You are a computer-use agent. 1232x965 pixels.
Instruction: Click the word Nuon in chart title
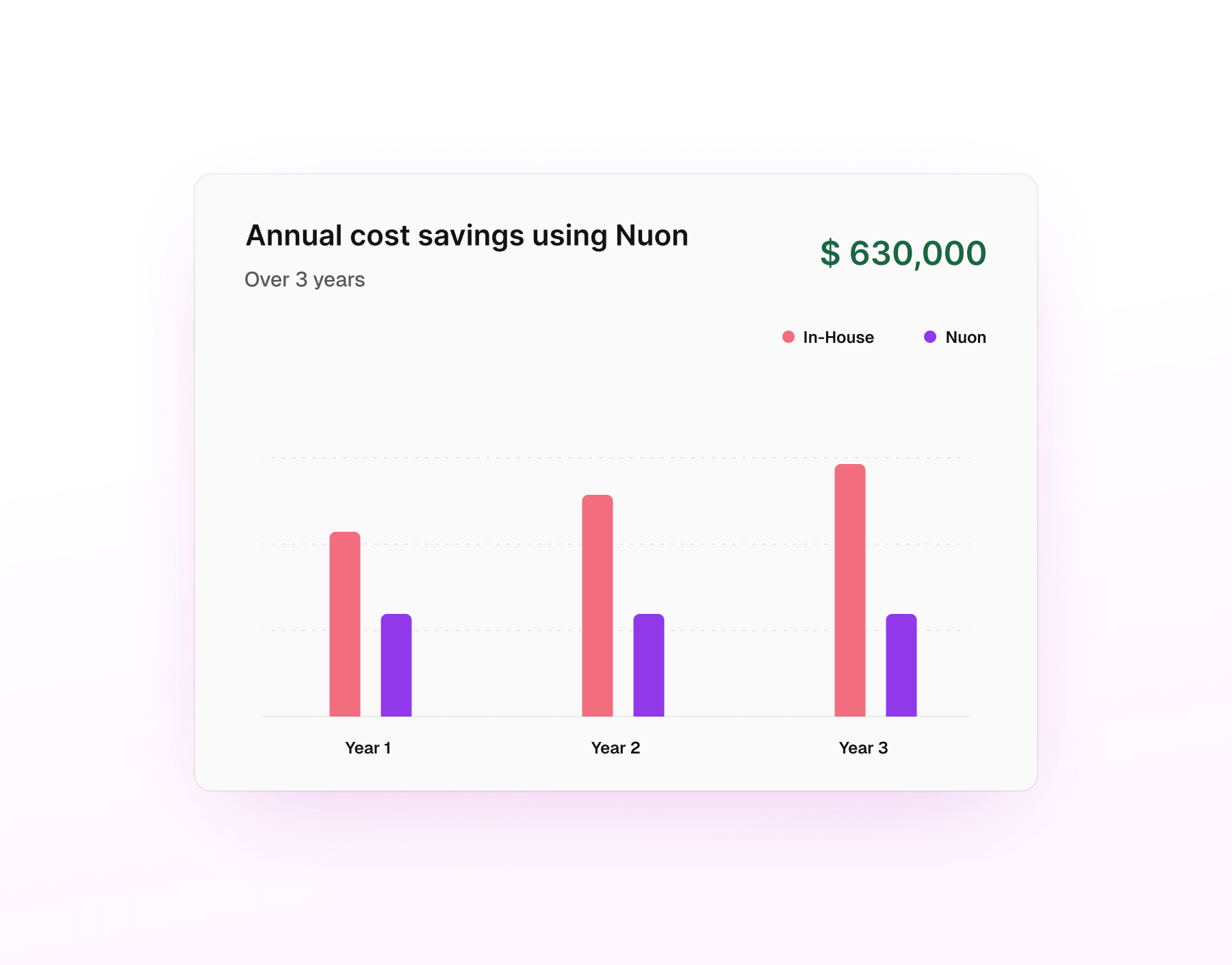pyautogui.click(x=652, y=235)
